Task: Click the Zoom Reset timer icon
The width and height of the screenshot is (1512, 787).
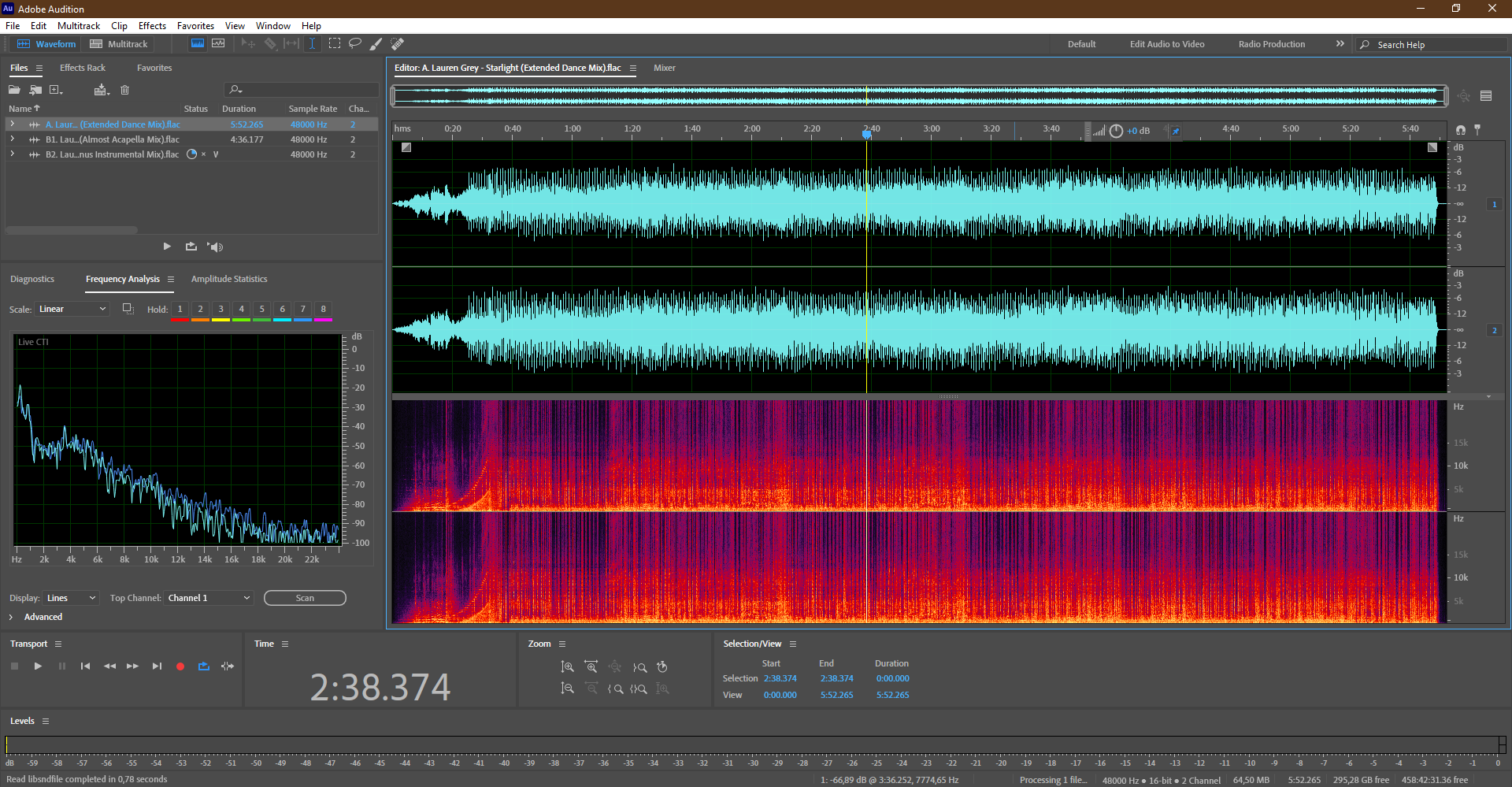Action: [x=662, y=667]
